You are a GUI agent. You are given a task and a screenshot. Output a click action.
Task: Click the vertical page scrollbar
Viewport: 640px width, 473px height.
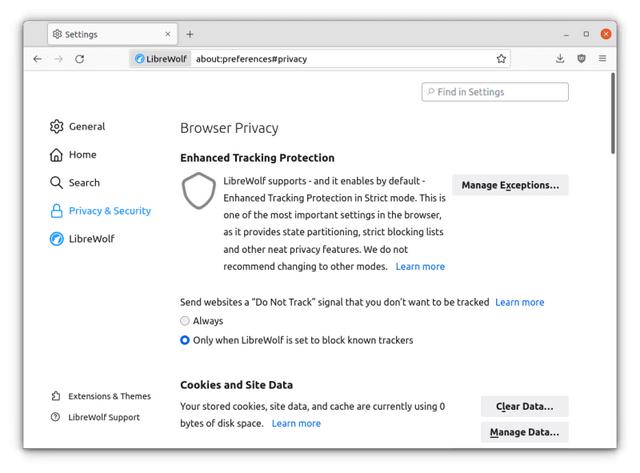coord(613,113)
